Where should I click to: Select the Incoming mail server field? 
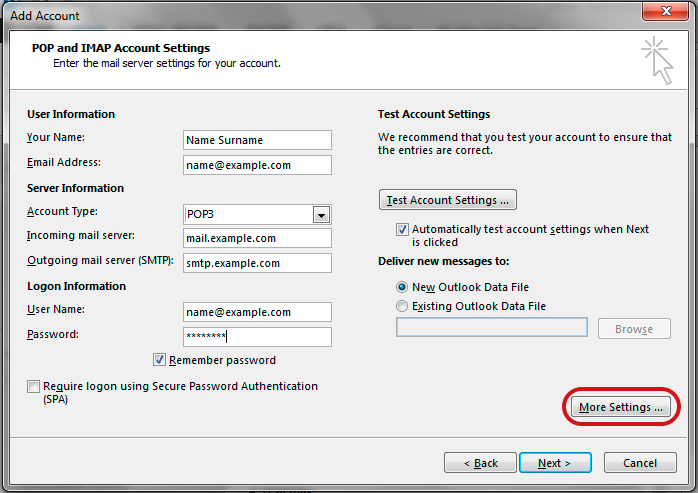[x=257, y=239]
